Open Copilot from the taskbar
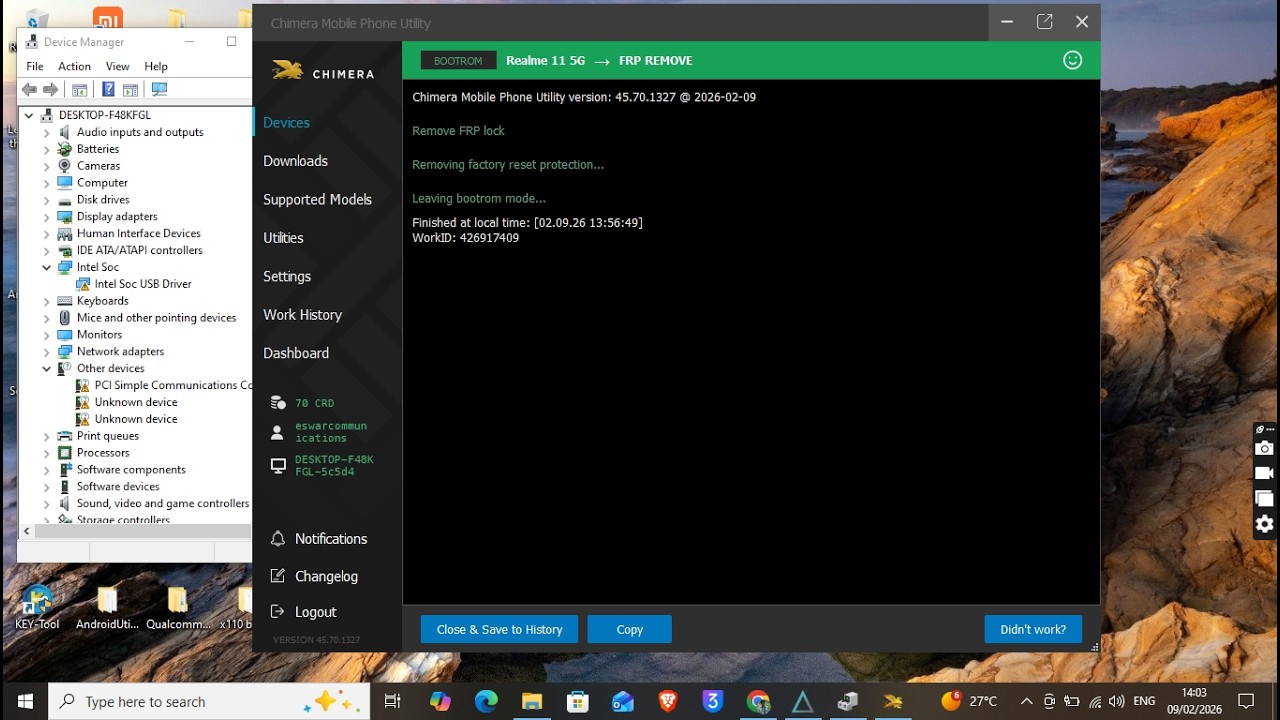This screenshot has height=720, width=1280. (x=440, y=701)
